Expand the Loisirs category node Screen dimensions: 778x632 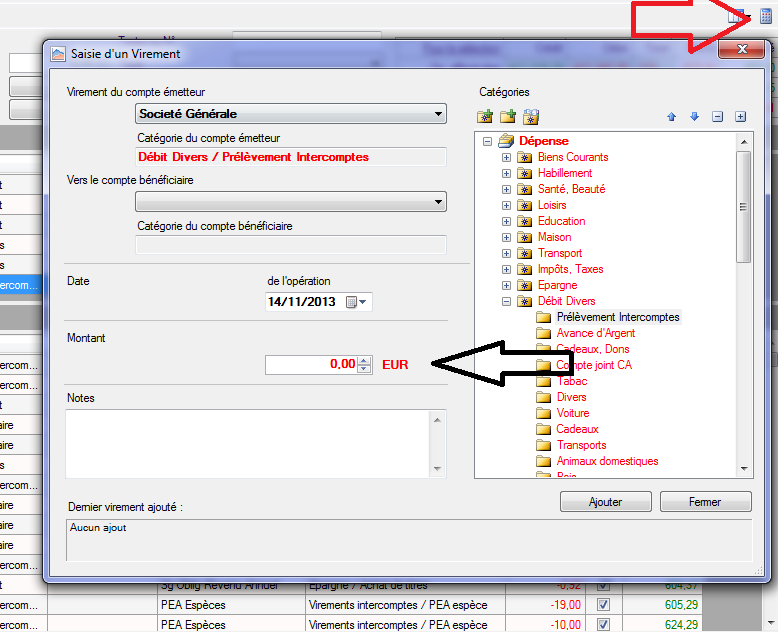507,205
